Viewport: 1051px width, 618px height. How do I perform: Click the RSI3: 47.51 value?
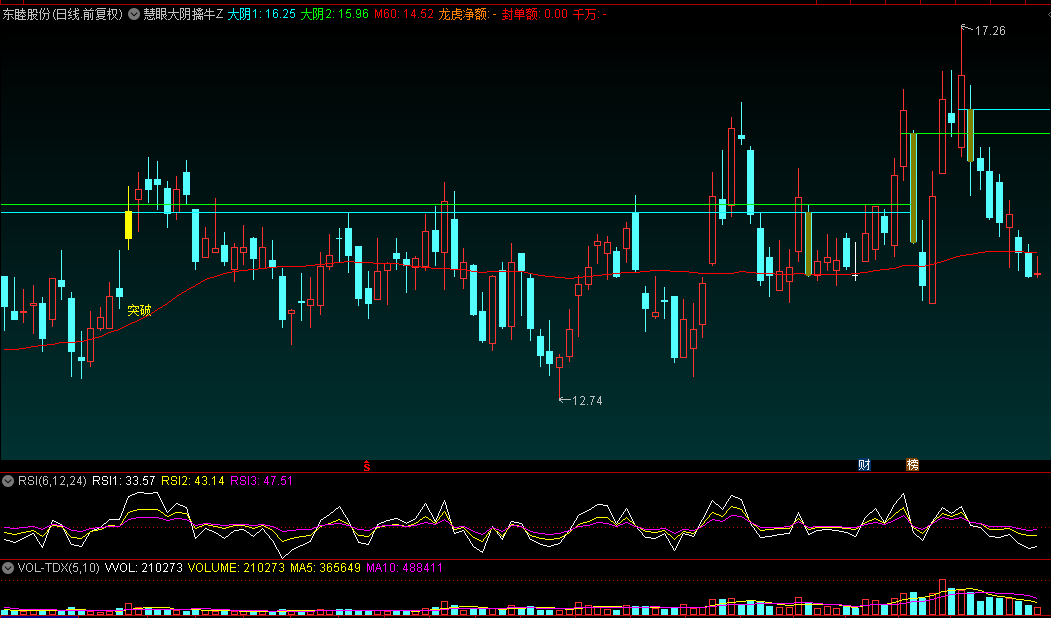click(261, 481)
